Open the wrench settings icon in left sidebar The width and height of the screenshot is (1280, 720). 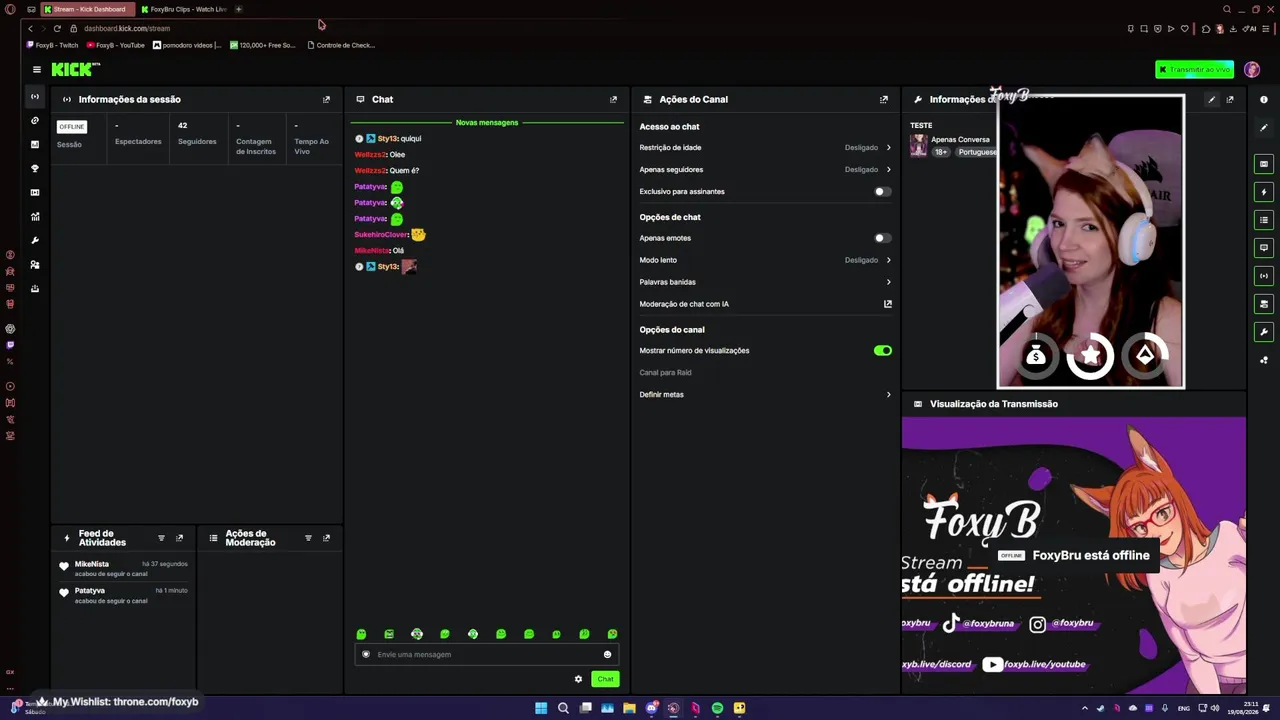(x=35, y=240)
